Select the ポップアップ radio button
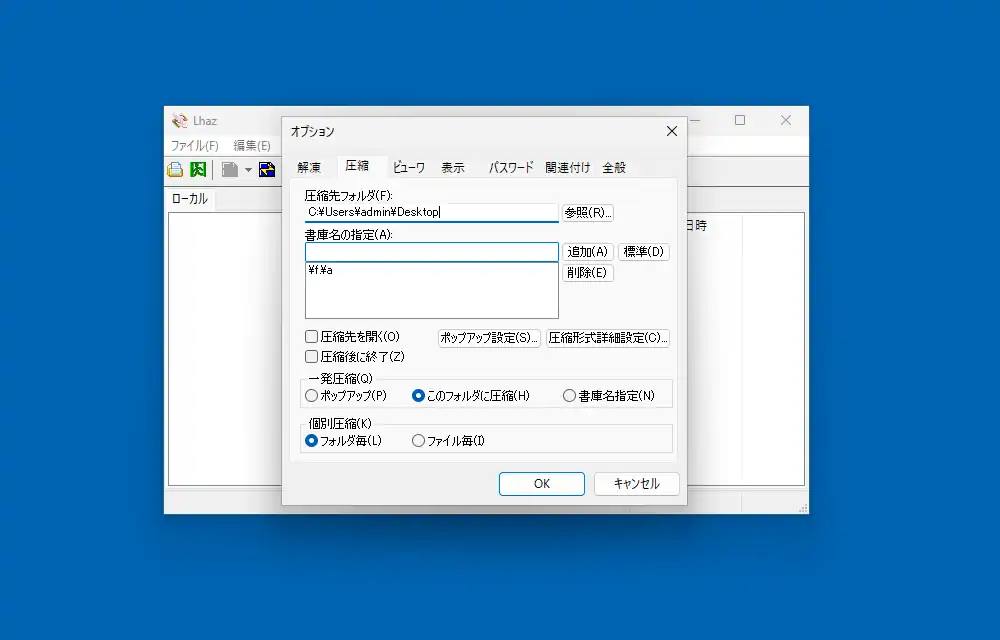 [312, 396]
